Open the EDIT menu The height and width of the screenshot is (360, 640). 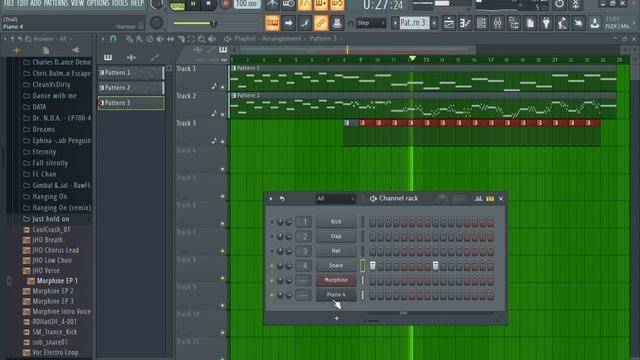[23, 3]
